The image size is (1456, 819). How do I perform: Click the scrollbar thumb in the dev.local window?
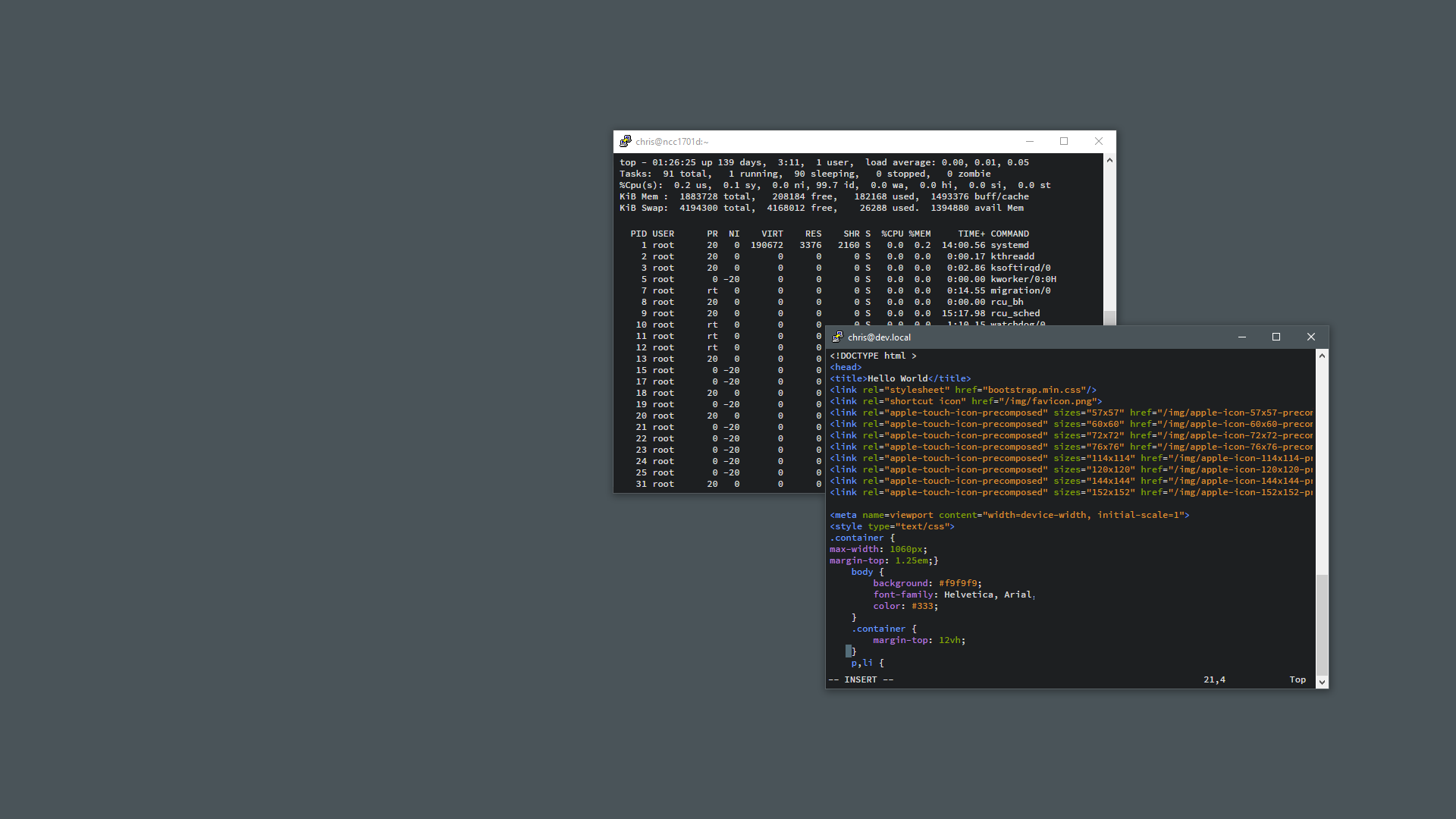point(1322,624)
